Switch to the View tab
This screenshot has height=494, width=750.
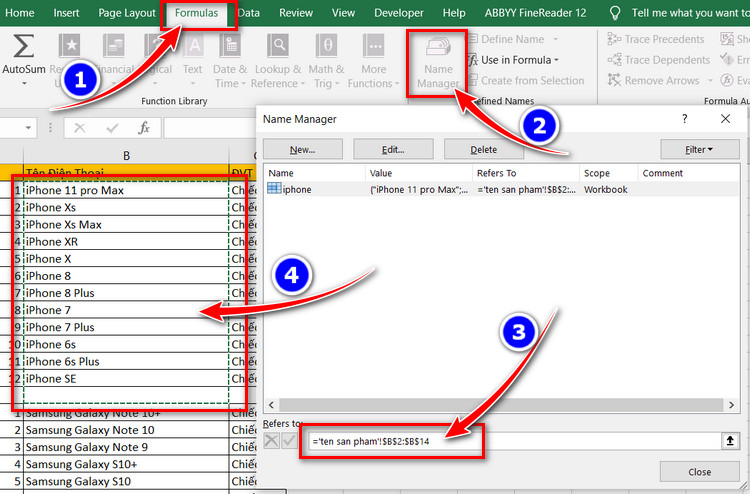pos(343,13)
